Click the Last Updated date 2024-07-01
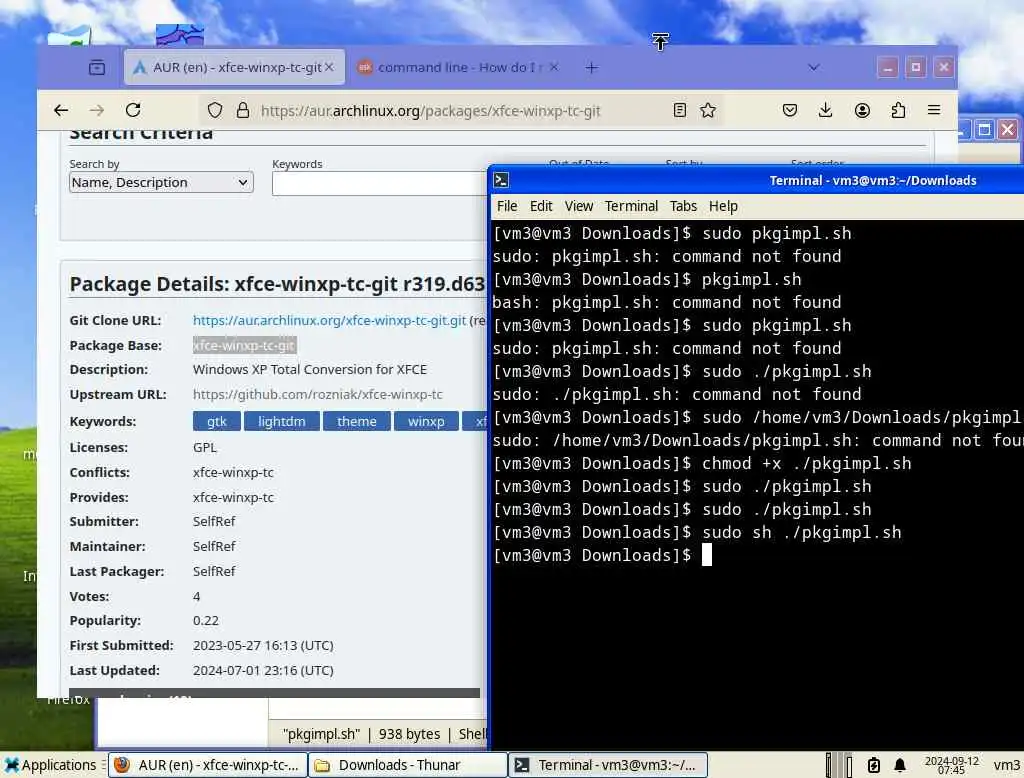Screen dimensions: 1024x778 coord(263,670)
